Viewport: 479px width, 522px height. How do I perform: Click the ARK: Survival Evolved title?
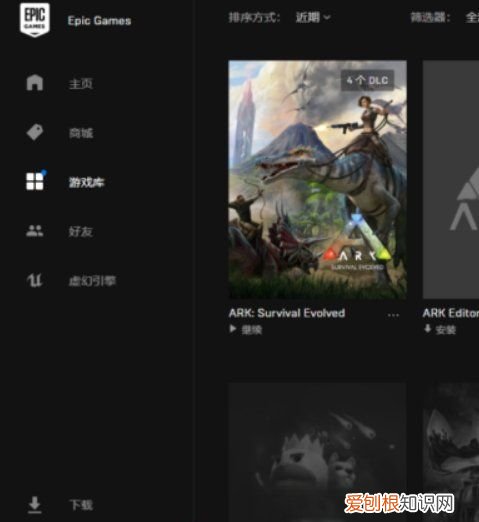pos(287,313)
